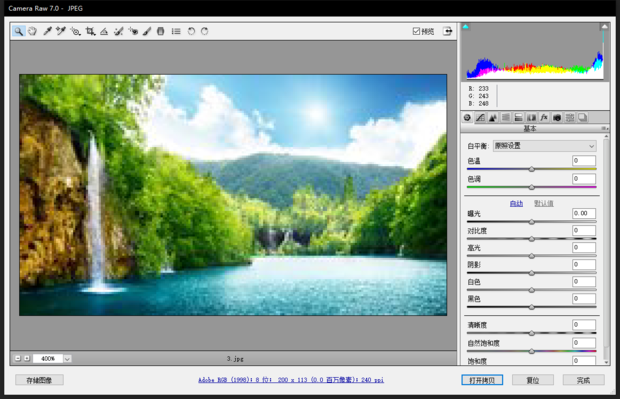Switch to the Presets panel tab

click(570, 117)
